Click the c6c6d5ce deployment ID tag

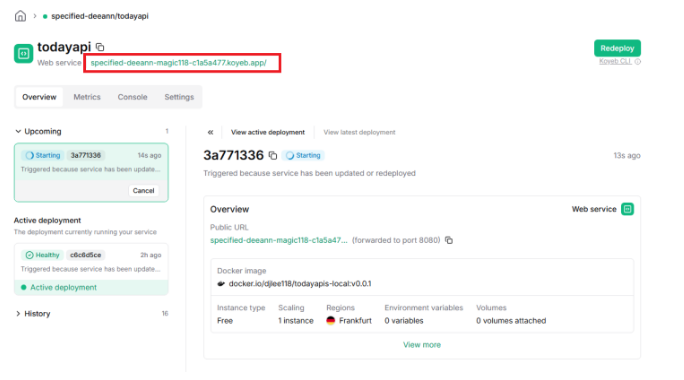(86, 255)
